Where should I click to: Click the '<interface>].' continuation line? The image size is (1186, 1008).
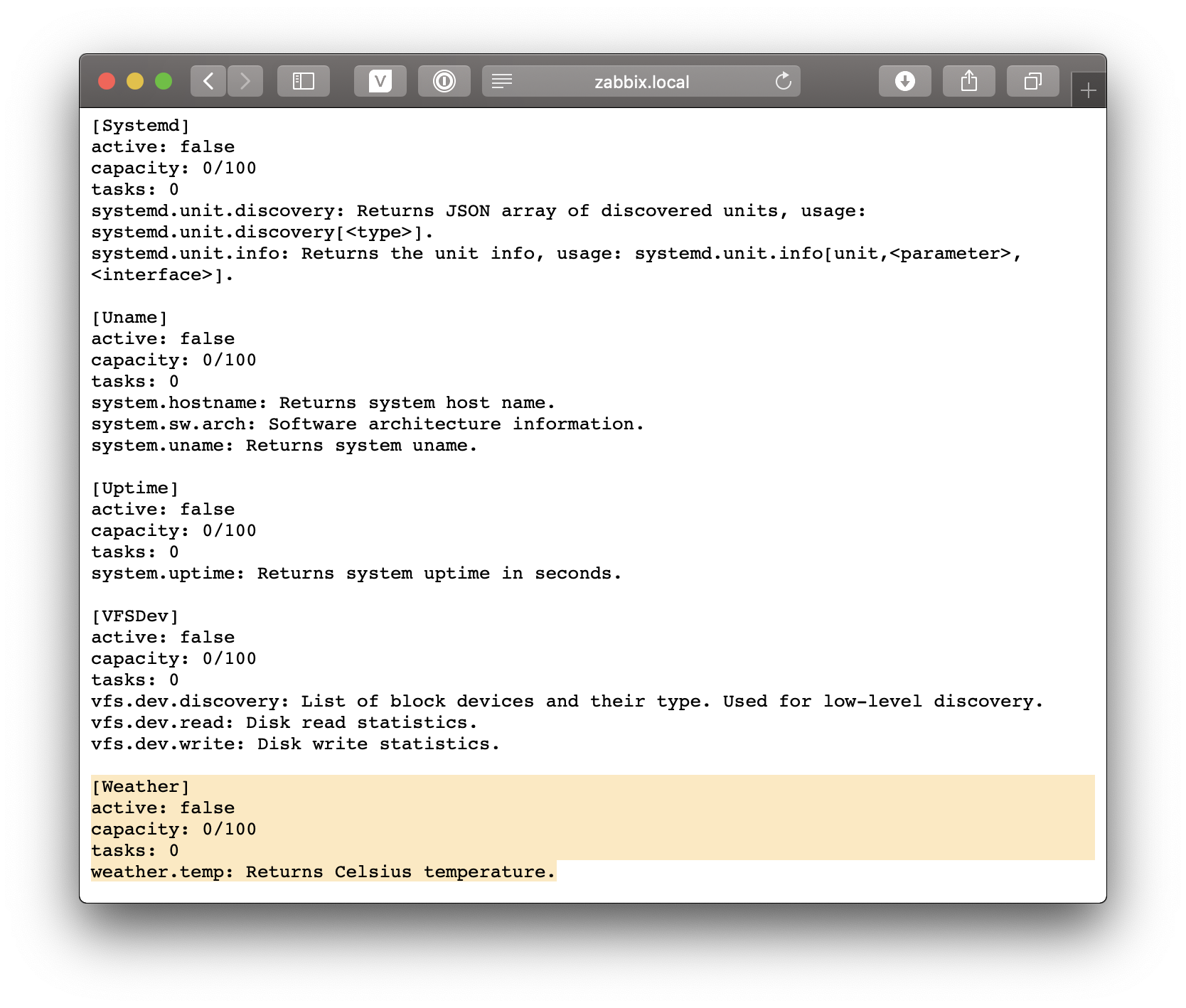tap(163, 275)
